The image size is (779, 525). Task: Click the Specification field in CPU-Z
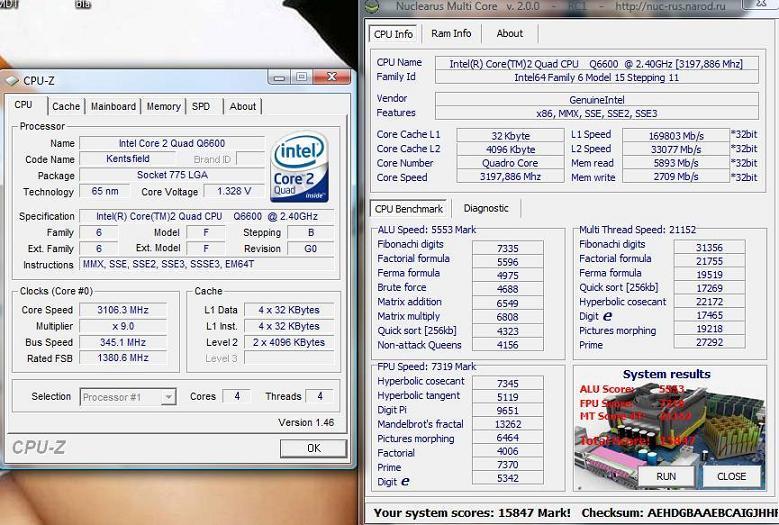pyautogui.click(x=207, y=216)
